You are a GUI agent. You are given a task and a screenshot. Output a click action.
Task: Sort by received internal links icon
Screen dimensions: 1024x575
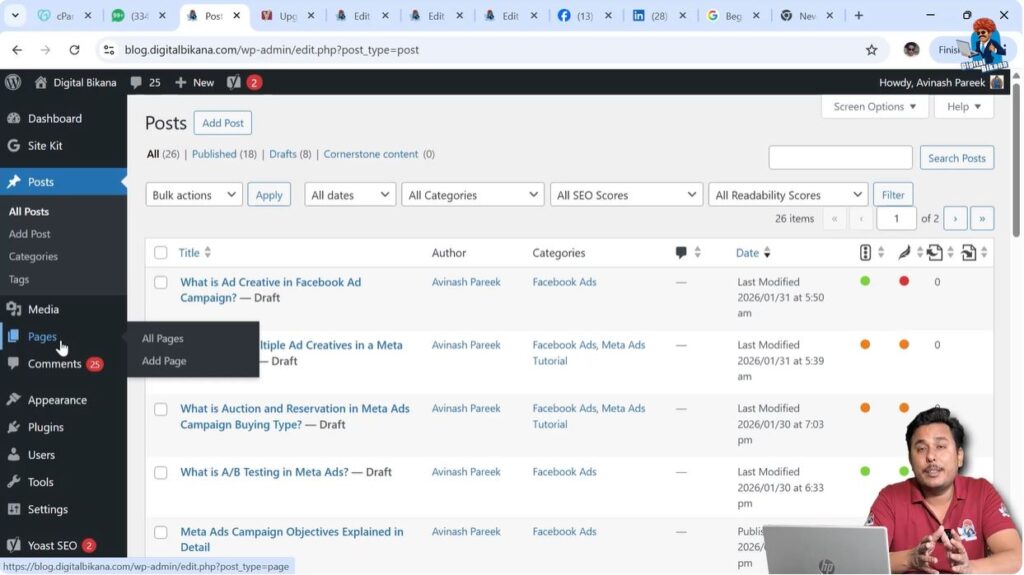[969, 252]
